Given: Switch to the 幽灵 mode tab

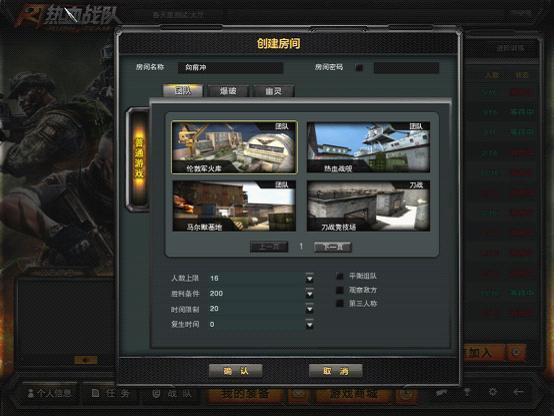Looking at the screenshot, I should coord(273,91).
